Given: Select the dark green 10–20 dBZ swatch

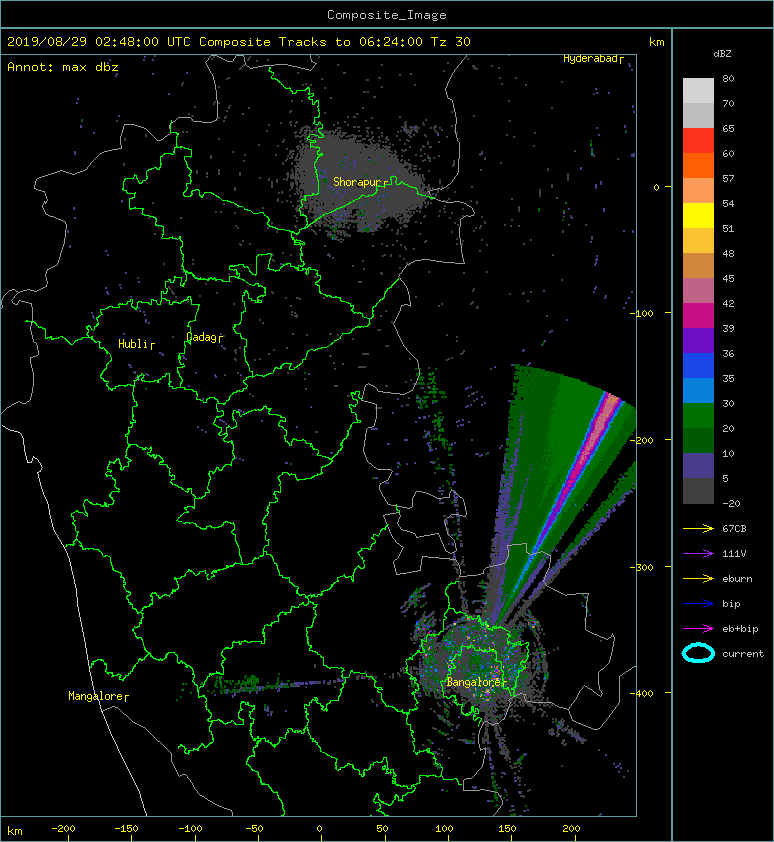Looking at the screenshot, I should coord(698,440).
